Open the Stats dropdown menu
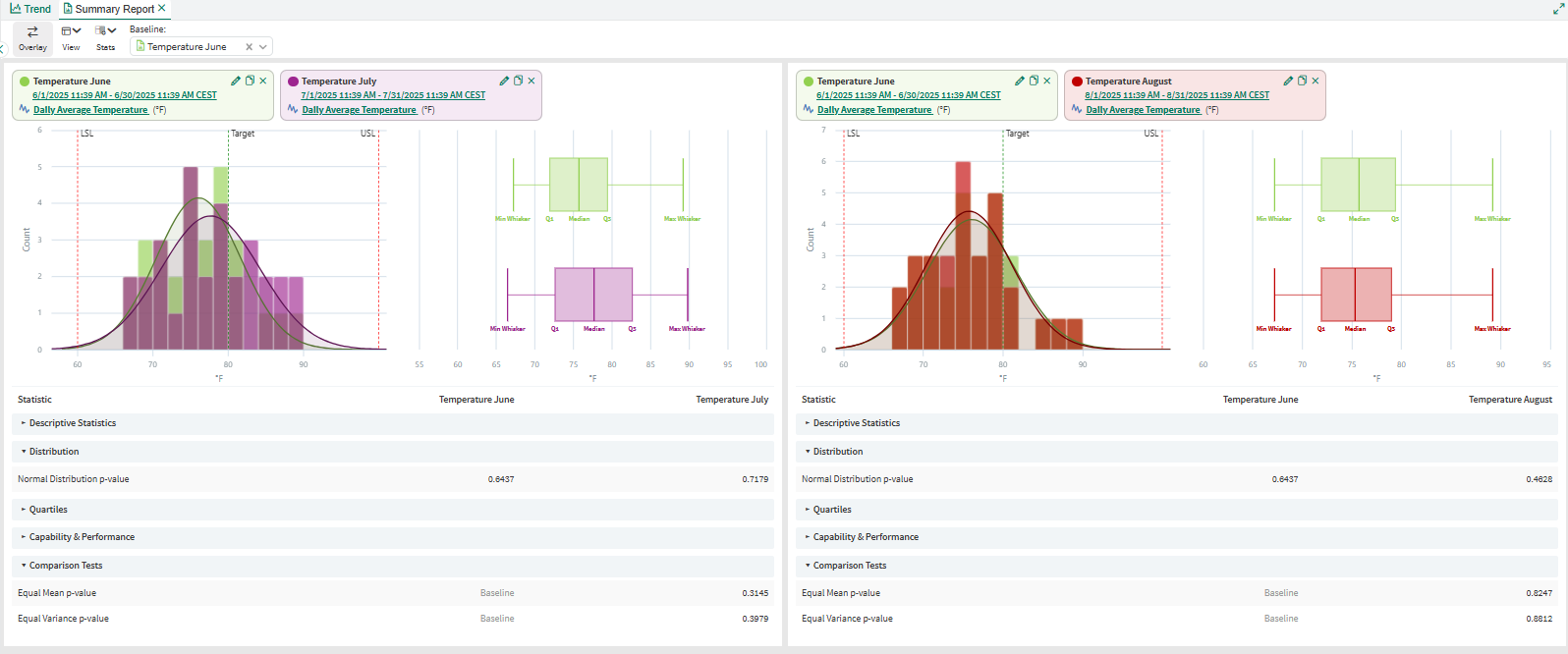 (x=105, y=38)
